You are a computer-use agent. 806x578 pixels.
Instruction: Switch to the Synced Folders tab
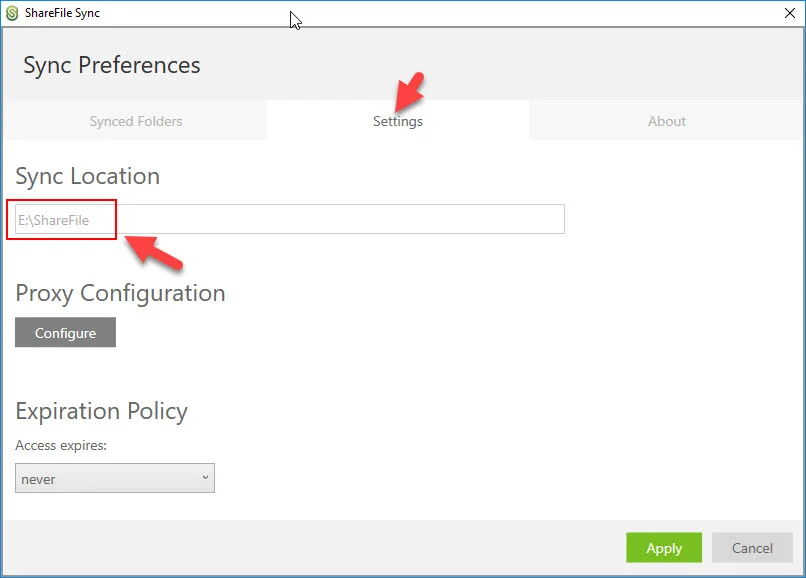click(x=136, y=121)
